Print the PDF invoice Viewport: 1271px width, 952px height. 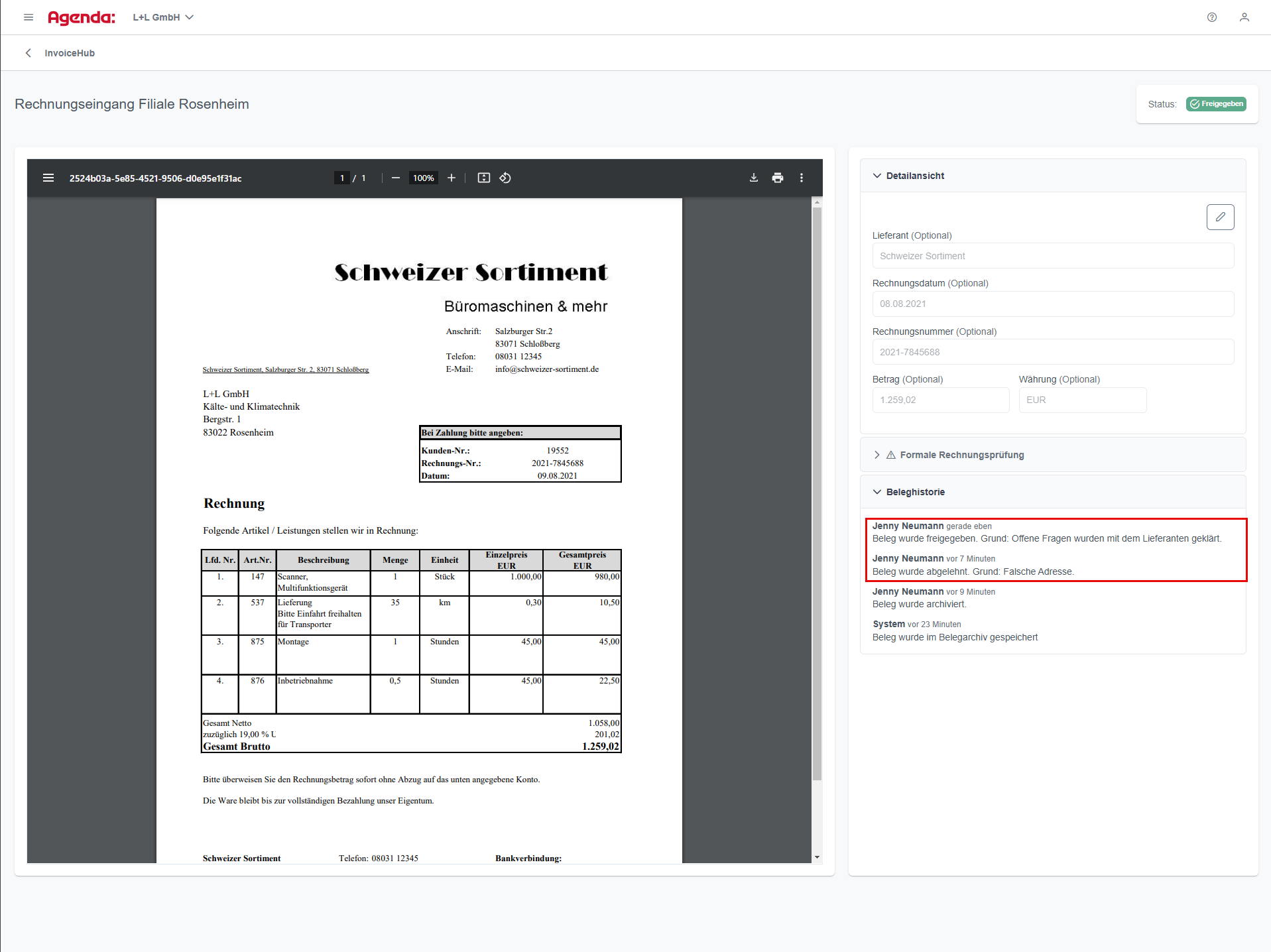click(778, 178)
